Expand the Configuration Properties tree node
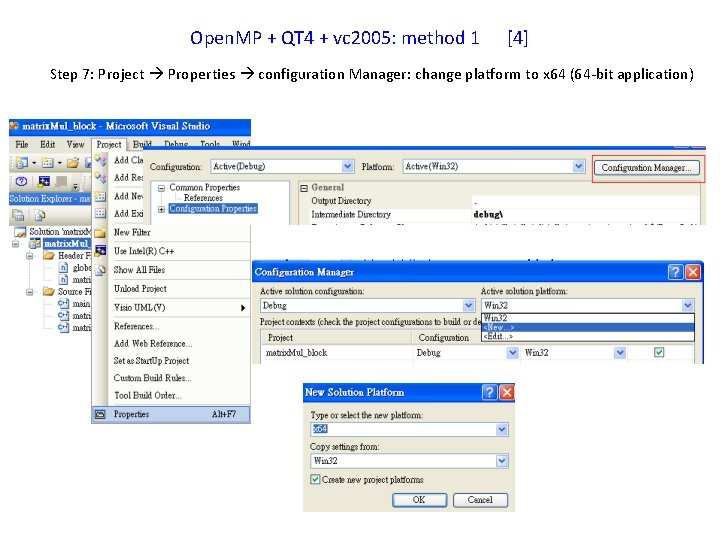 161,209
